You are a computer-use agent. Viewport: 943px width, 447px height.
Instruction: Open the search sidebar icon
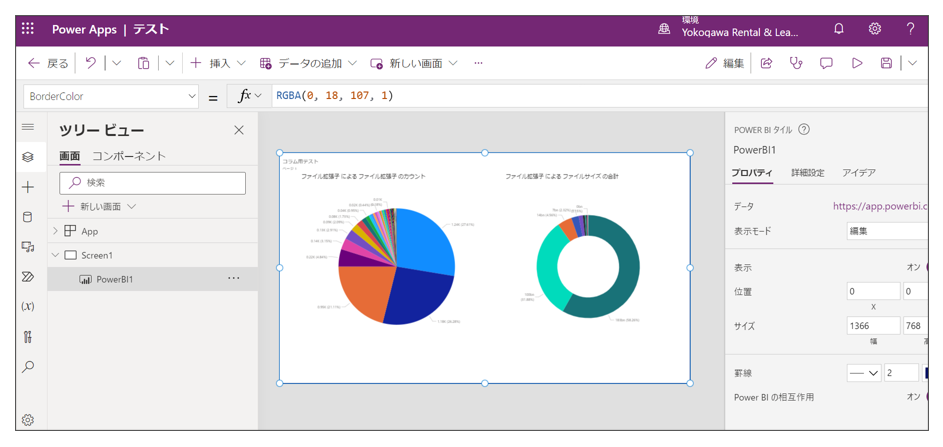point(28,367)
